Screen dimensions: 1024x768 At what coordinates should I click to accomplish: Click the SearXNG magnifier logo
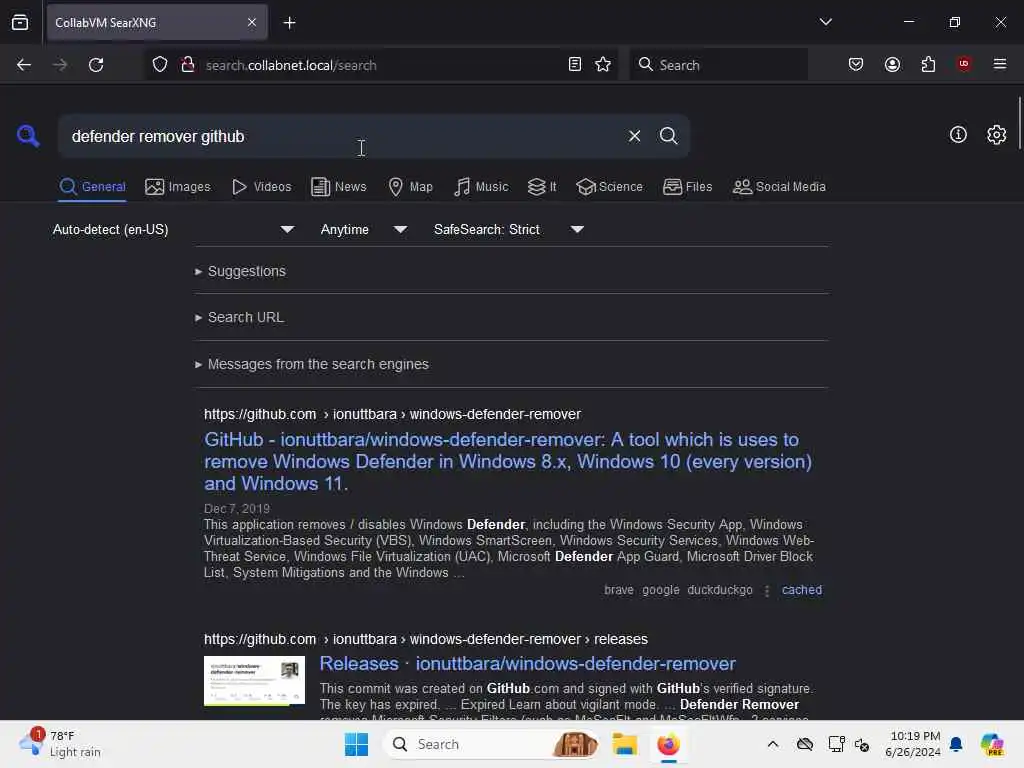pos(28,136)
